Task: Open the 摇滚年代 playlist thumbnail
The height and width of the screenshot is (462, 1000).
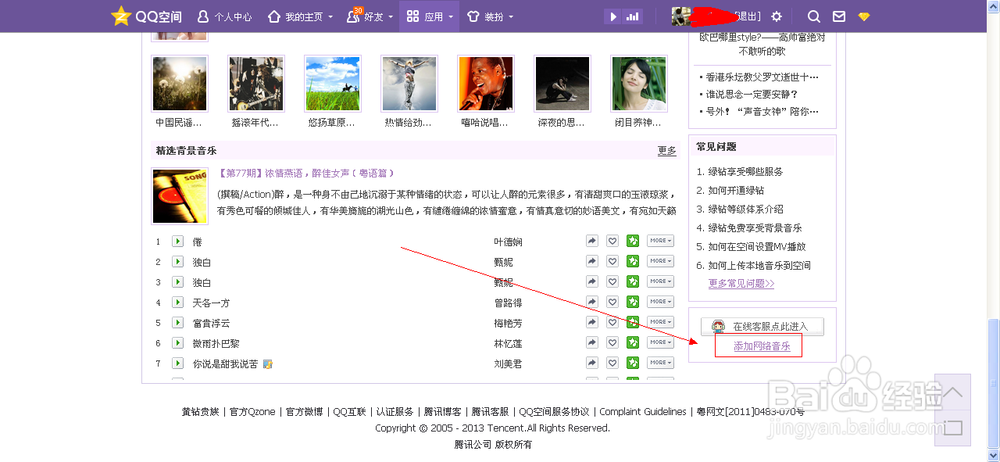Action: click(256, 84)
